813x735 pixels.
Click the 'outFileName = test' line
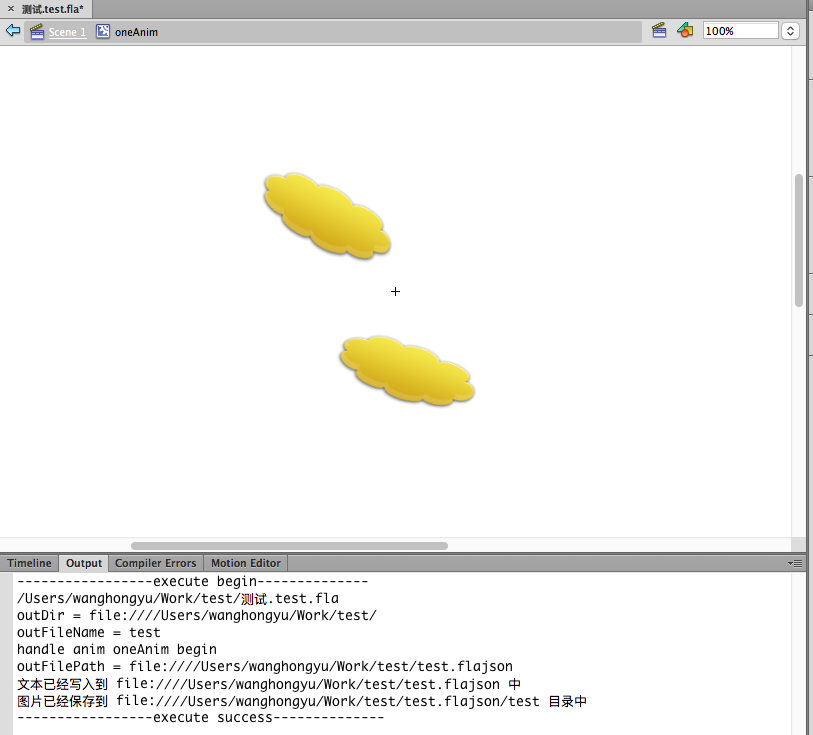(x=89, y=633)
